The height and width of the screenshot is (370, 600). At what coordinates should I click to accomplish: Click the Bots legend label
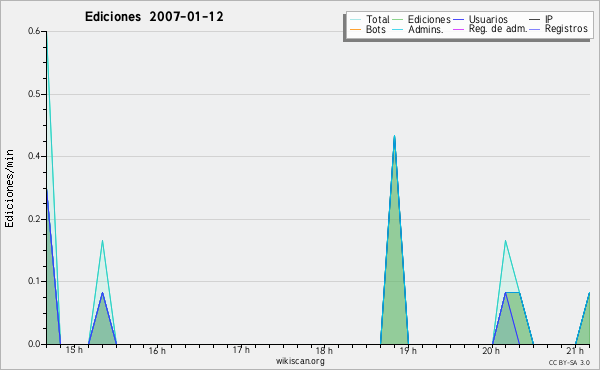pos(375,29)
